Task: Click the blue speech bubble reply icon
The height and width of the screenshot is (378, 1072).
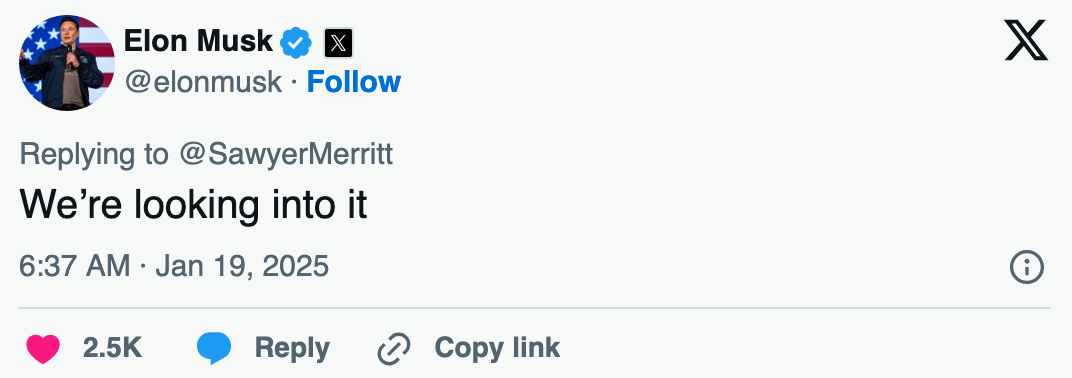Action: pos(214,349)
